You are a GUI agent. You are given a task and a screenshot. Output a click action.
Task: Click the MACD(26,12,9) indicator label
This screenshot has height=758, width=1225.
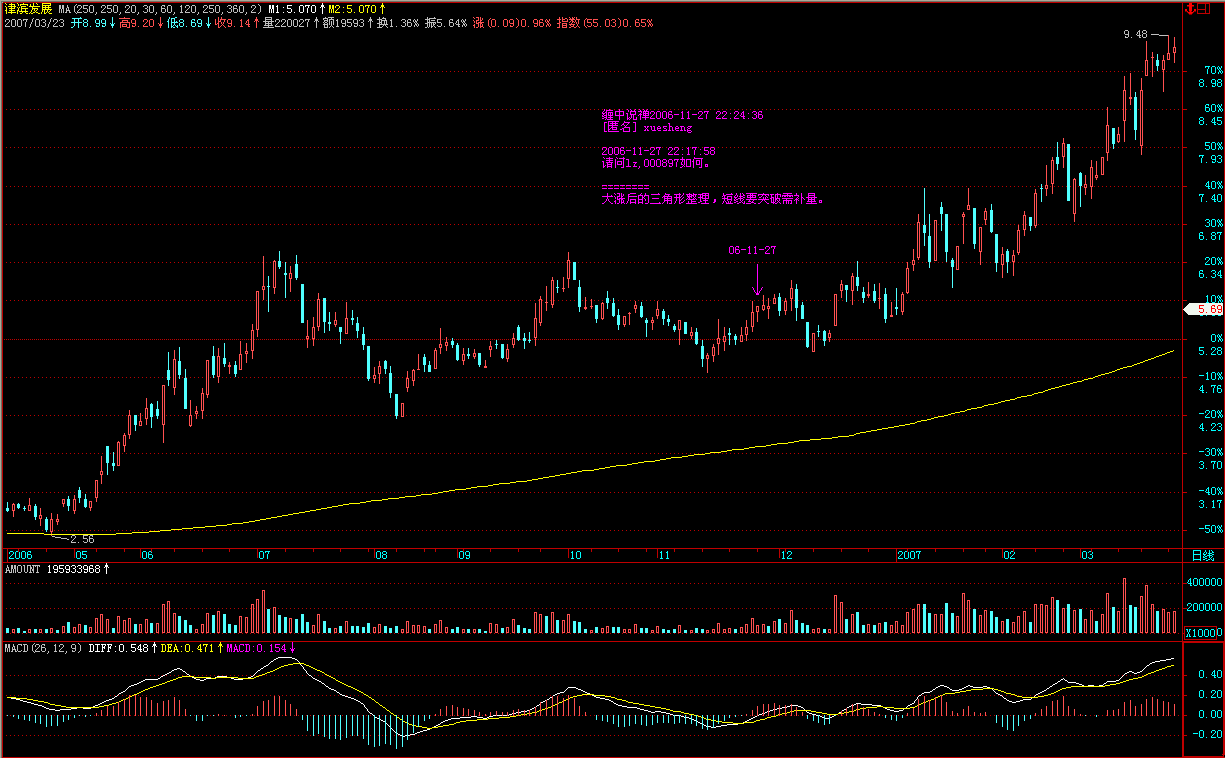tap(42, 648)
